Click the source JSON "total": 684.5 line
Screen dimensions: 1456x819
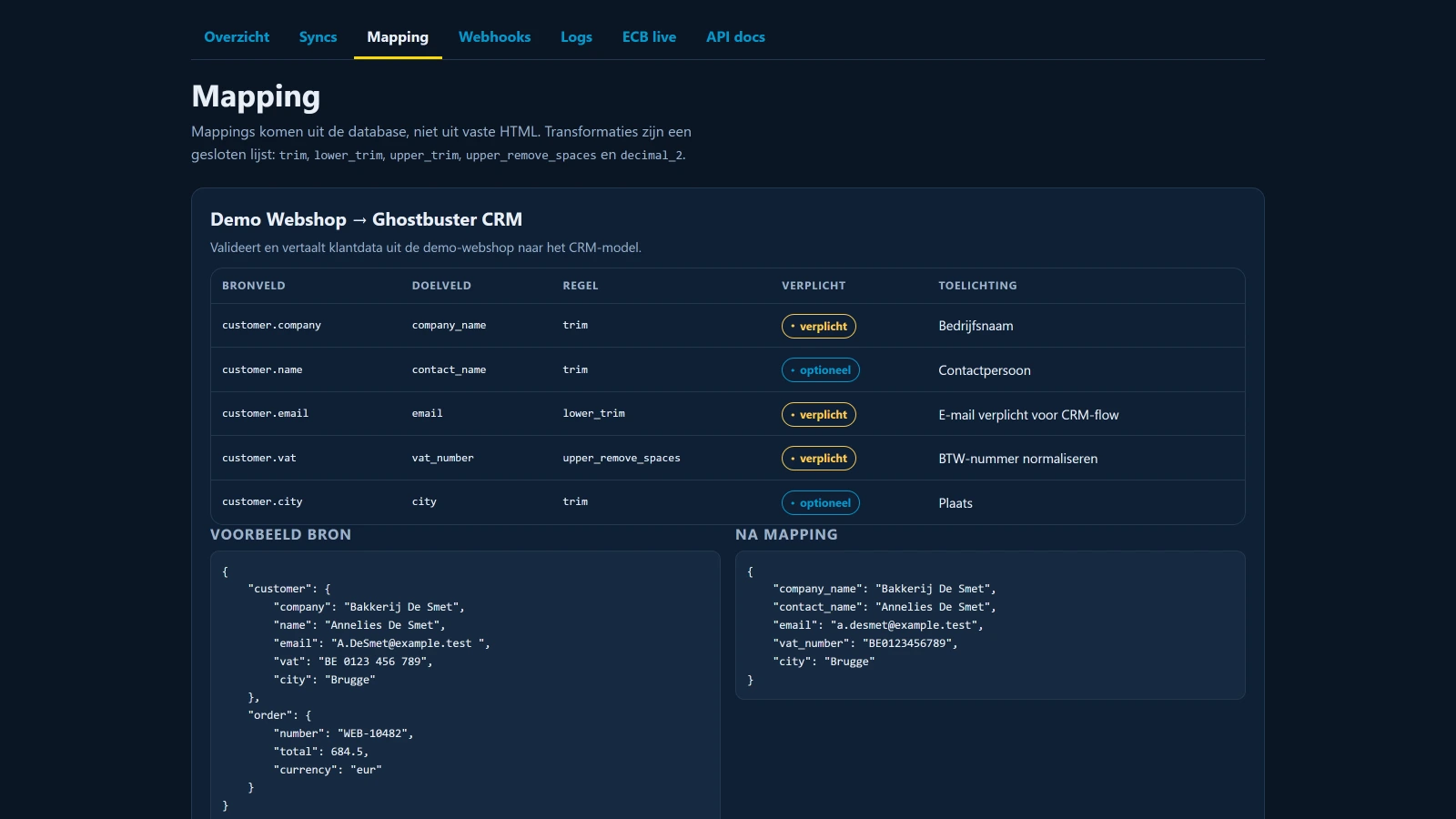pos(321,752)
